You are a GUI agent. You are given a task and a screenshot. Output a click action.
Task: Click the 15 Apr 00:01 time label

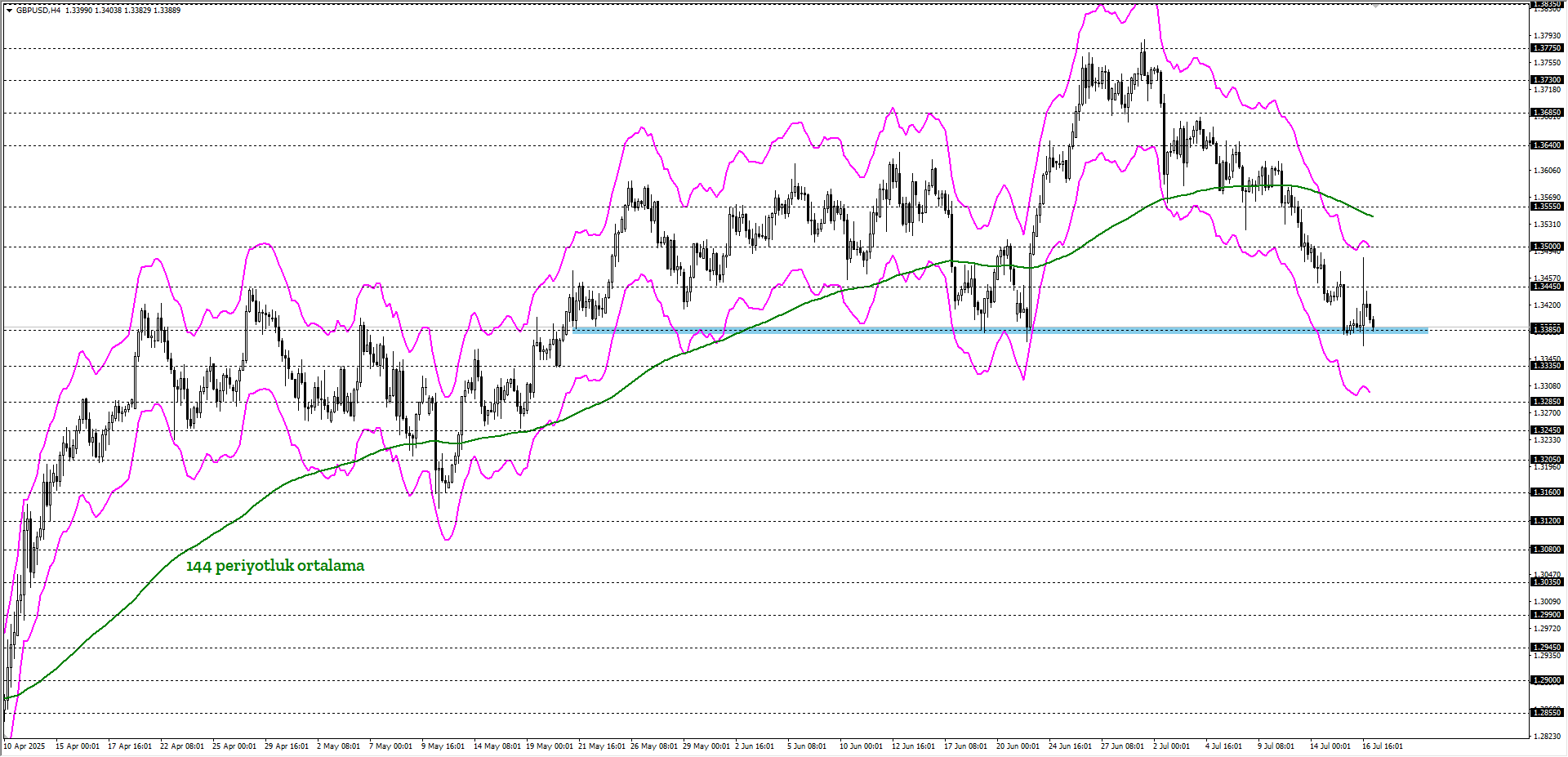coord(78,746)
